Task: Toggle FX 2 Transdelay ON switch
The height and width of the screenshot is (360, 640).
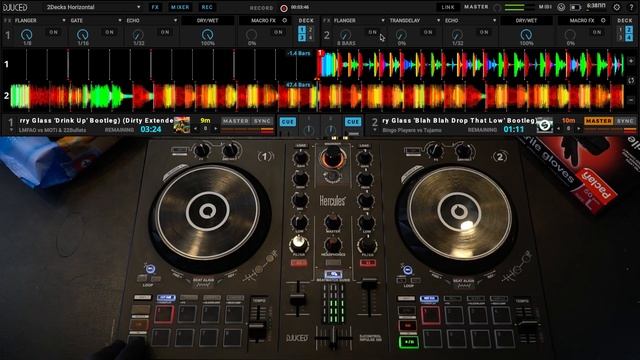Action: (428, 32)
